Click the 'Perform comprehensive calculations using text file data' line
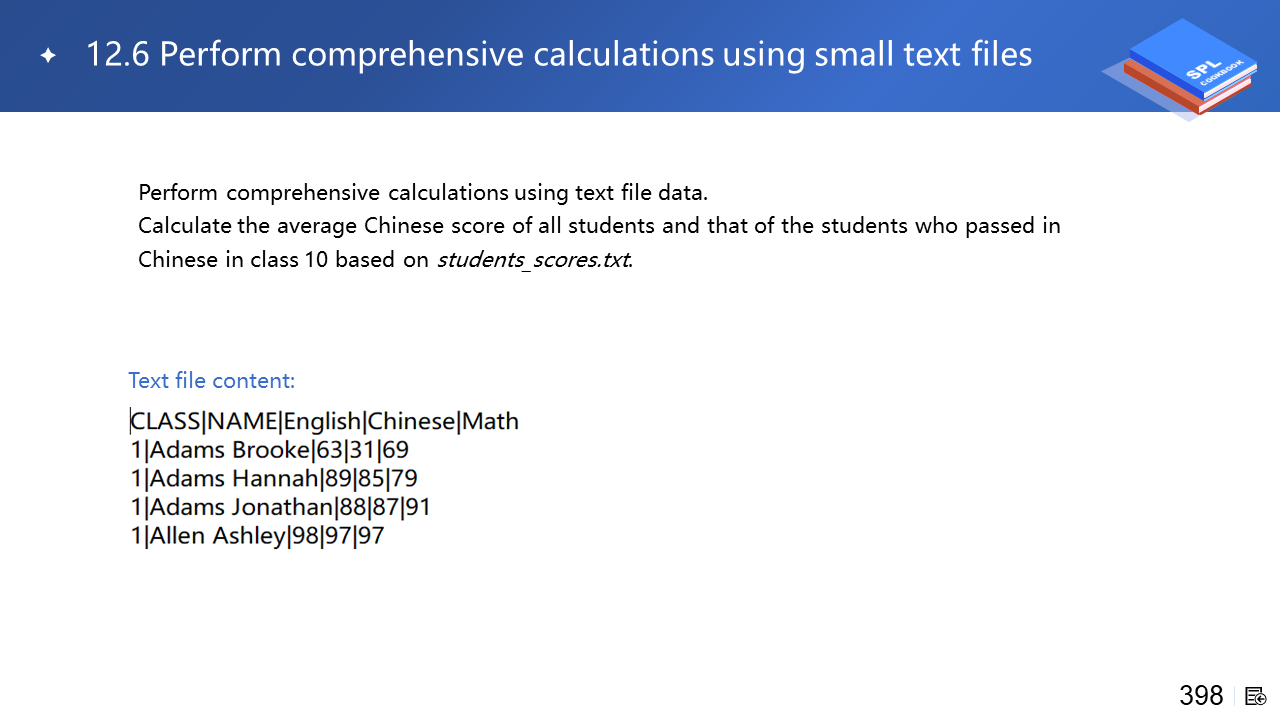The height and width of the screenshot is (720, 1280). (x=423, y=192)
